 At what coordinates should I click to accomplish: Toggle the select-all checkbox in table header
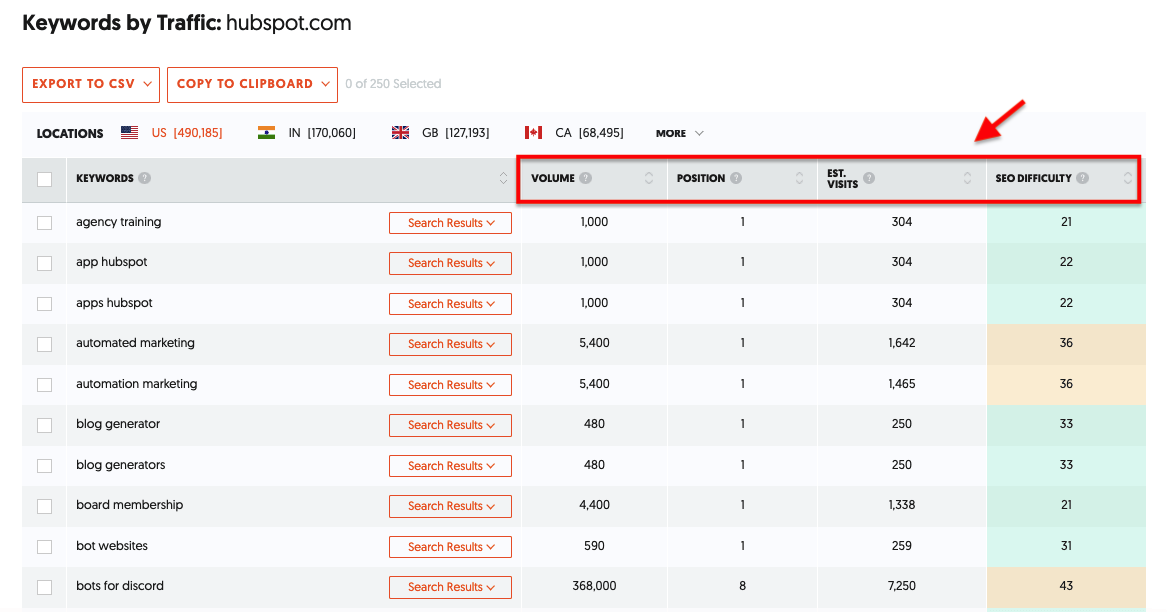pyautogui.click(x=44, y=180)
